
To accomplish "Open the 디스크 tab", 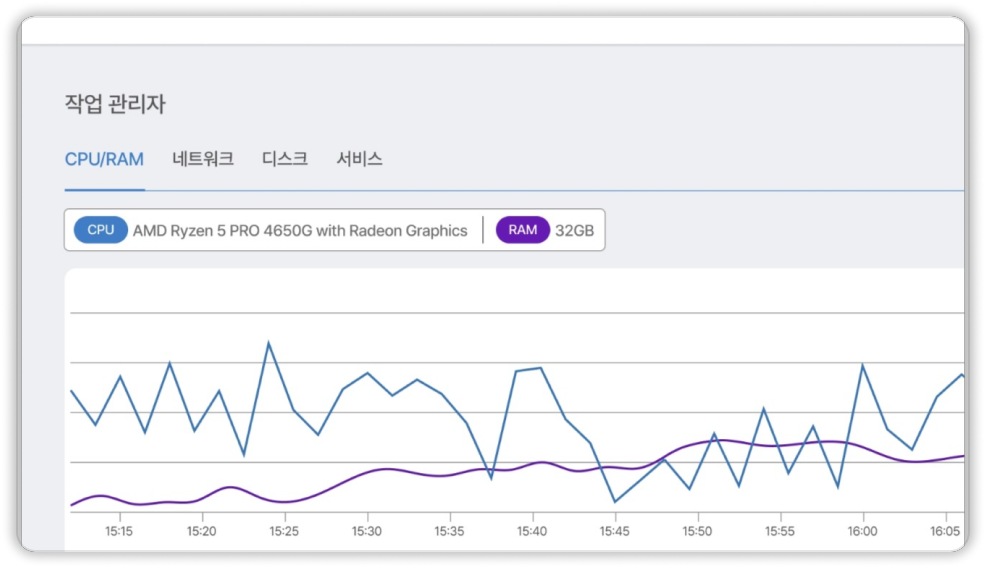I will [285, 159].
